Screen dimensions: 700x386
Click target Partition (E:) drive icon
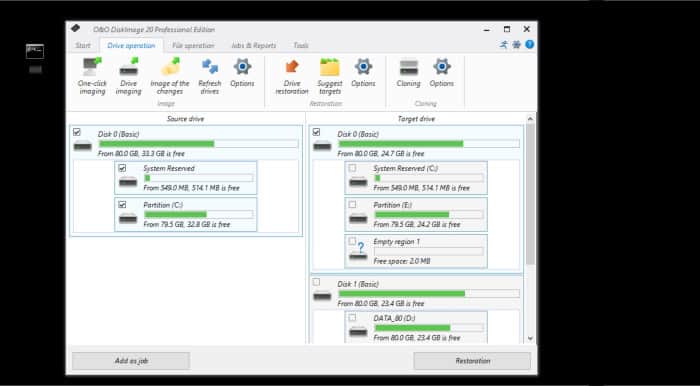click(x=358, y=219)
